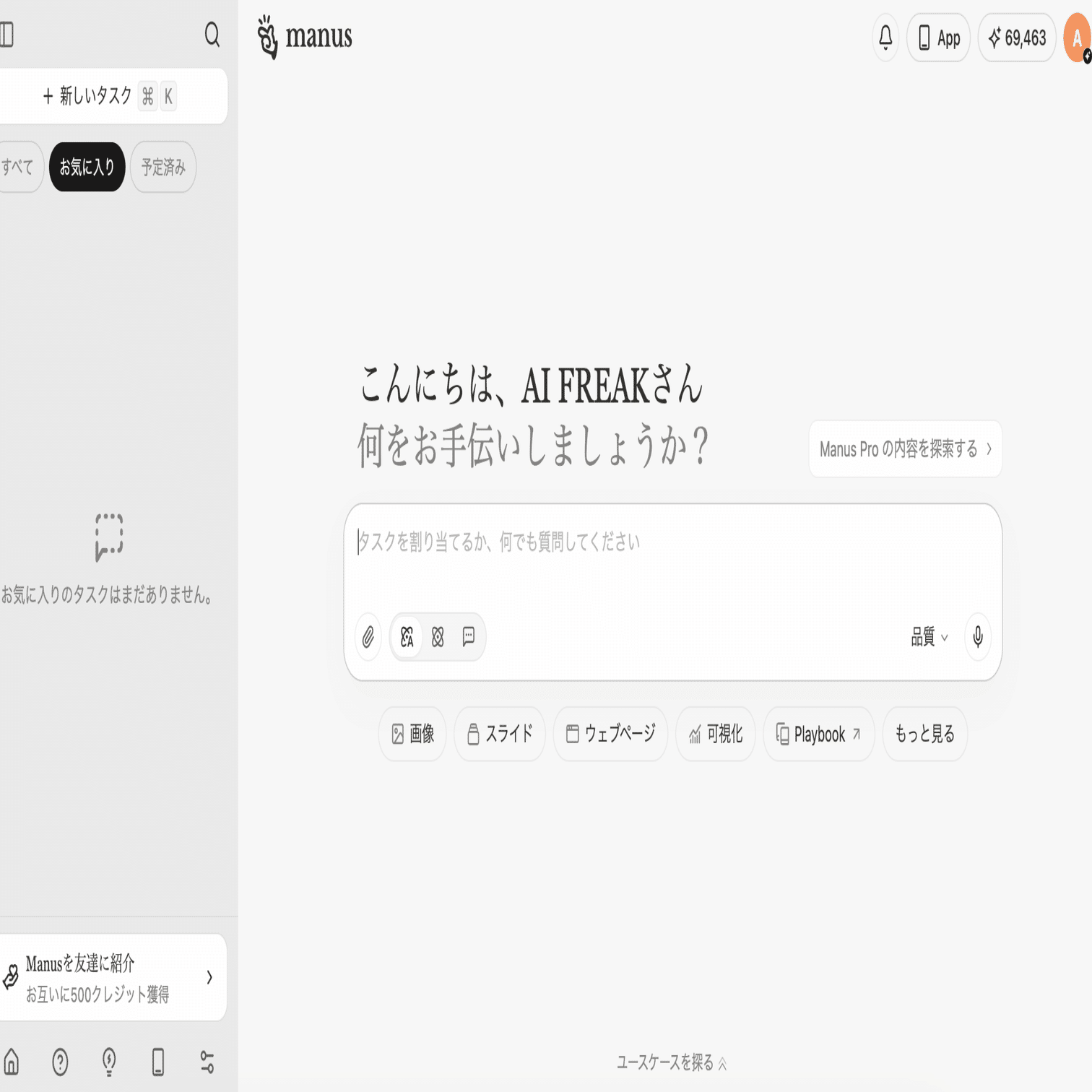This screenshot has width=1092, height=1092.
Task: Open the mobile phone icon in footer
Action: 158,1062
